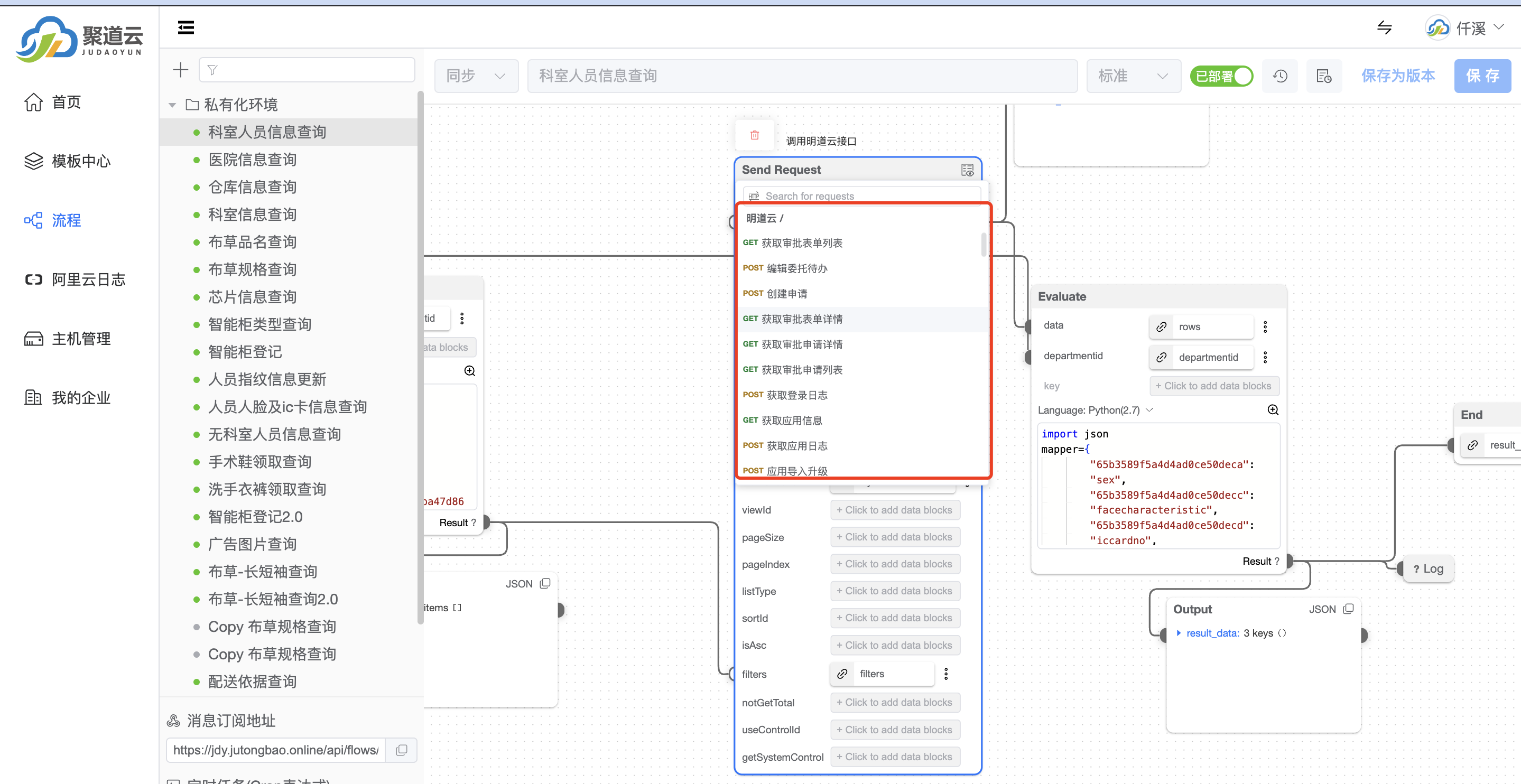Delete the node with trash icon
The image size is (1521, 784).
(x=755, y=135)
